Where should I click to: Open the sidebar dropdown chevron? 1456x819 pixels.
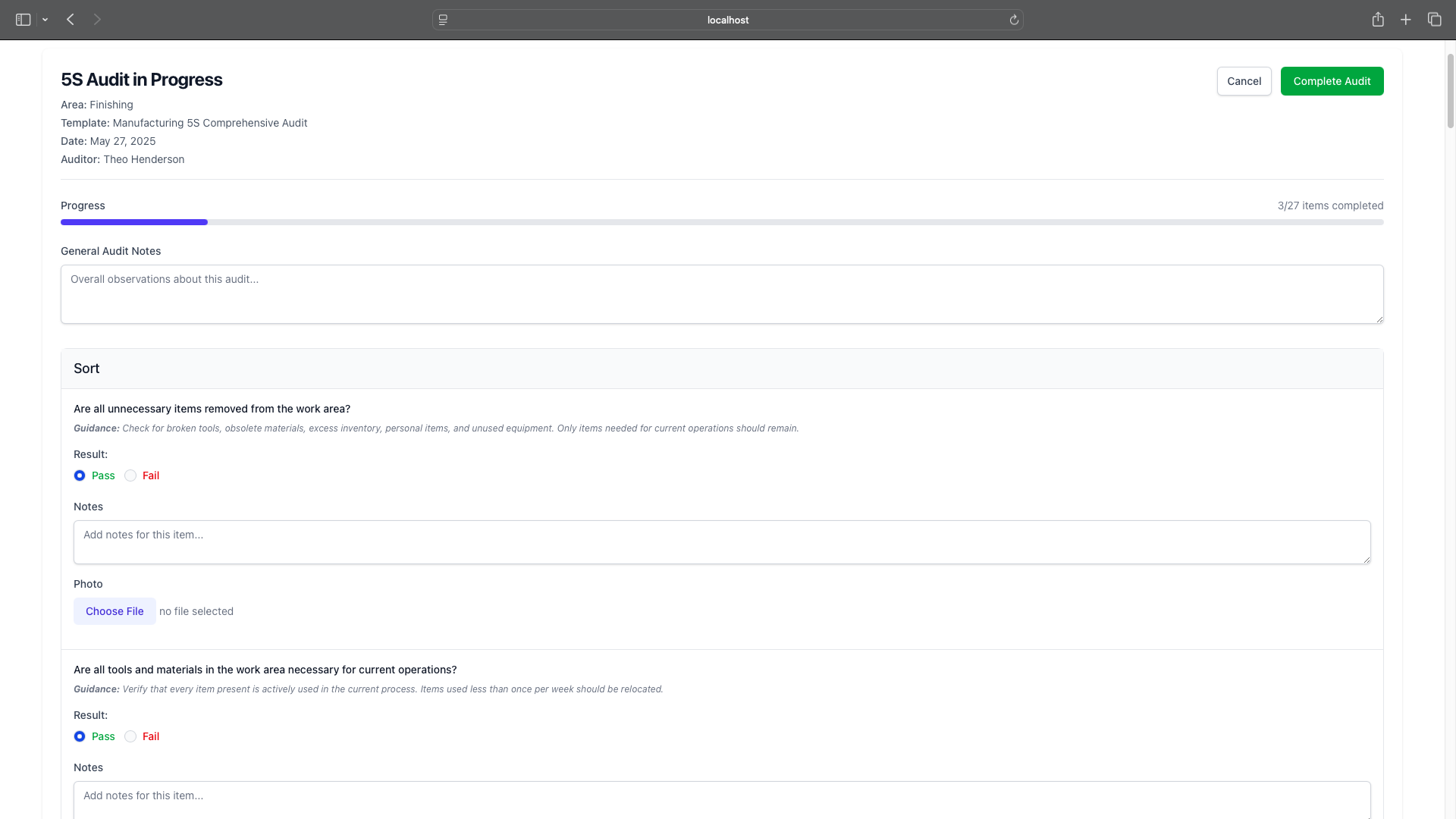[45, 20]
